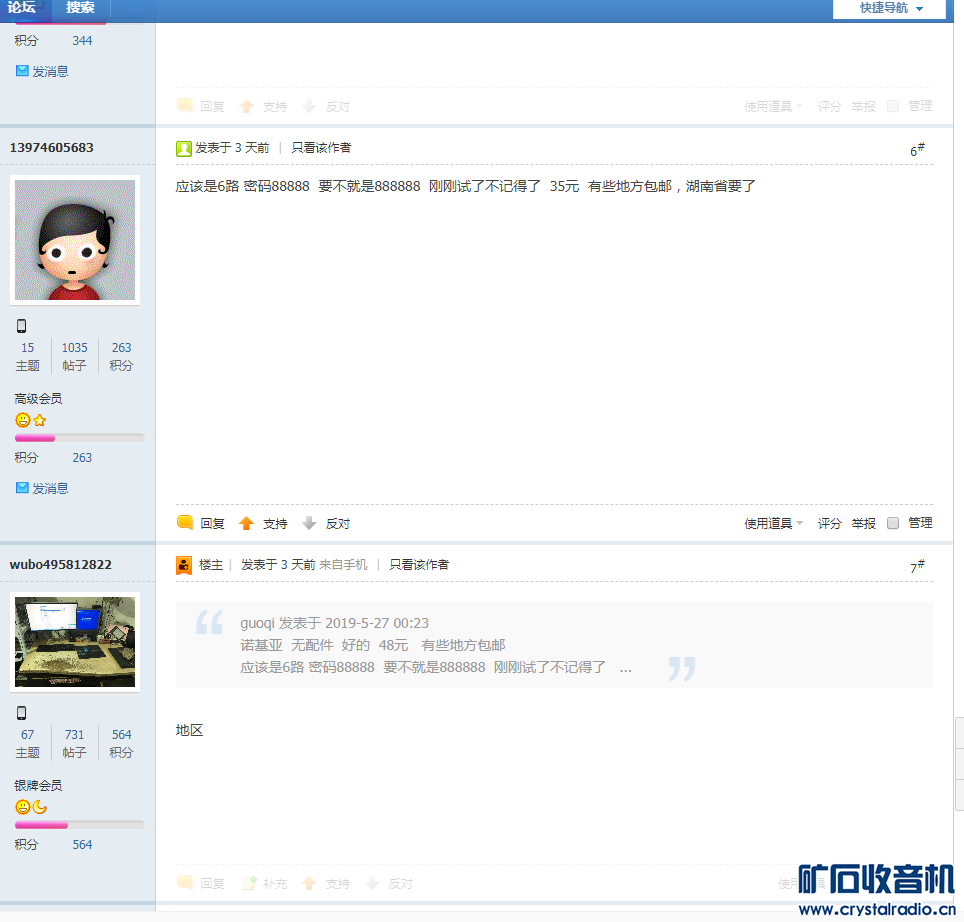Click faded 评分 in top post

[x=829, y=106]
